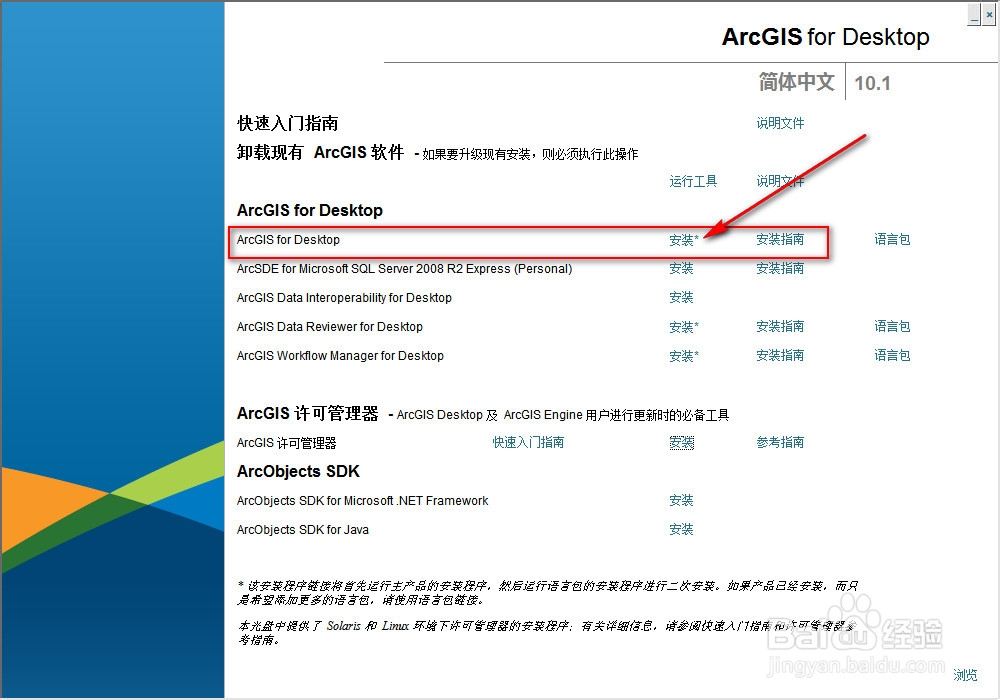Image resolution: width=1000 pixels, height=700 pixels.
Task: Open 安装指南 for Data Reviewer
Action: 780,326
